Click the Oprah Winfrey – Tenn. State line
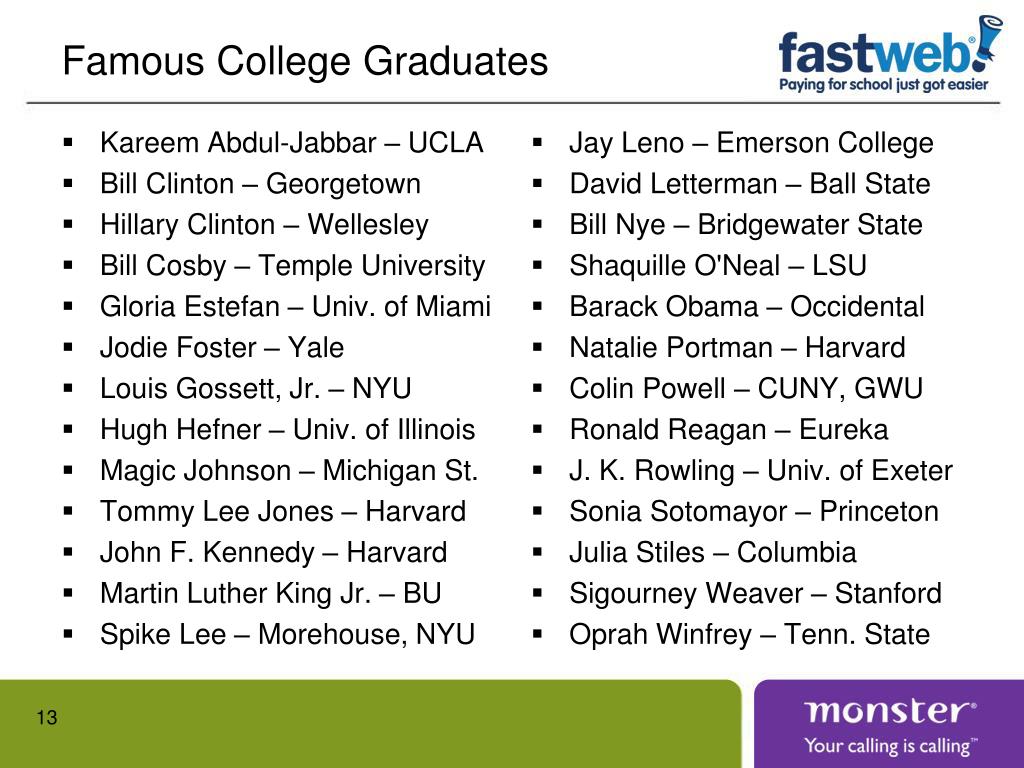The height and width of the screenshot is (768, 1024). click(749, 635)
